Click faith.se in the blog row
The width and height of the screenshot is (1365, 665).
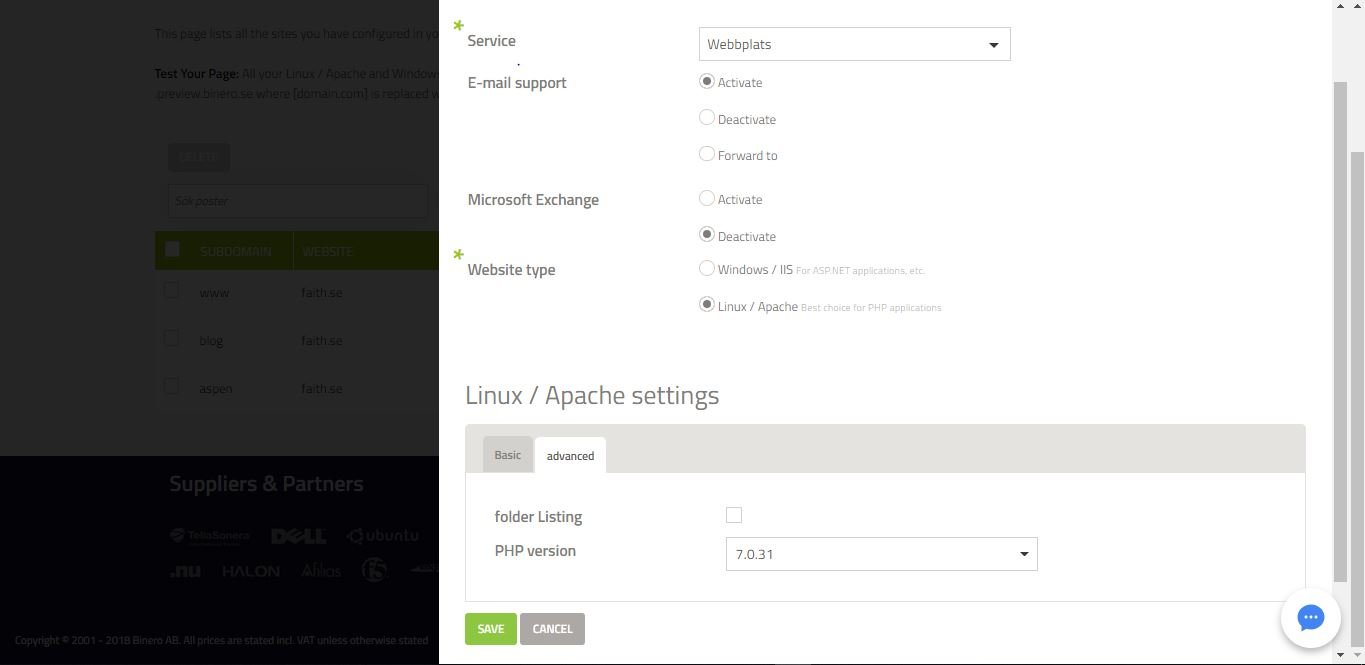[322, 341]
